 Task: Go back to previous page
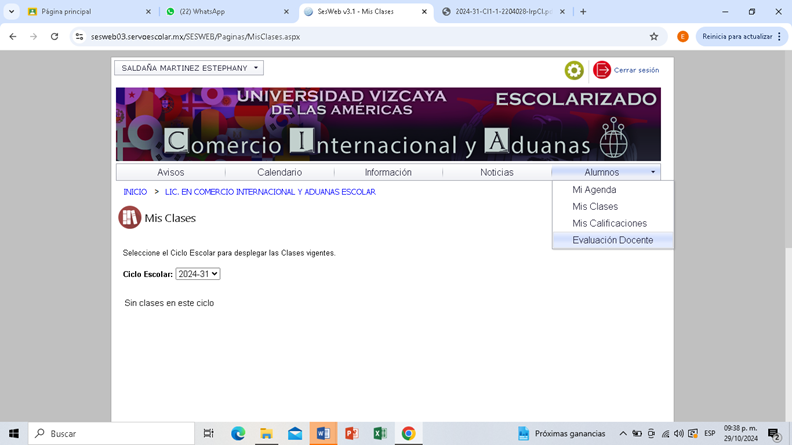point(13,36)
